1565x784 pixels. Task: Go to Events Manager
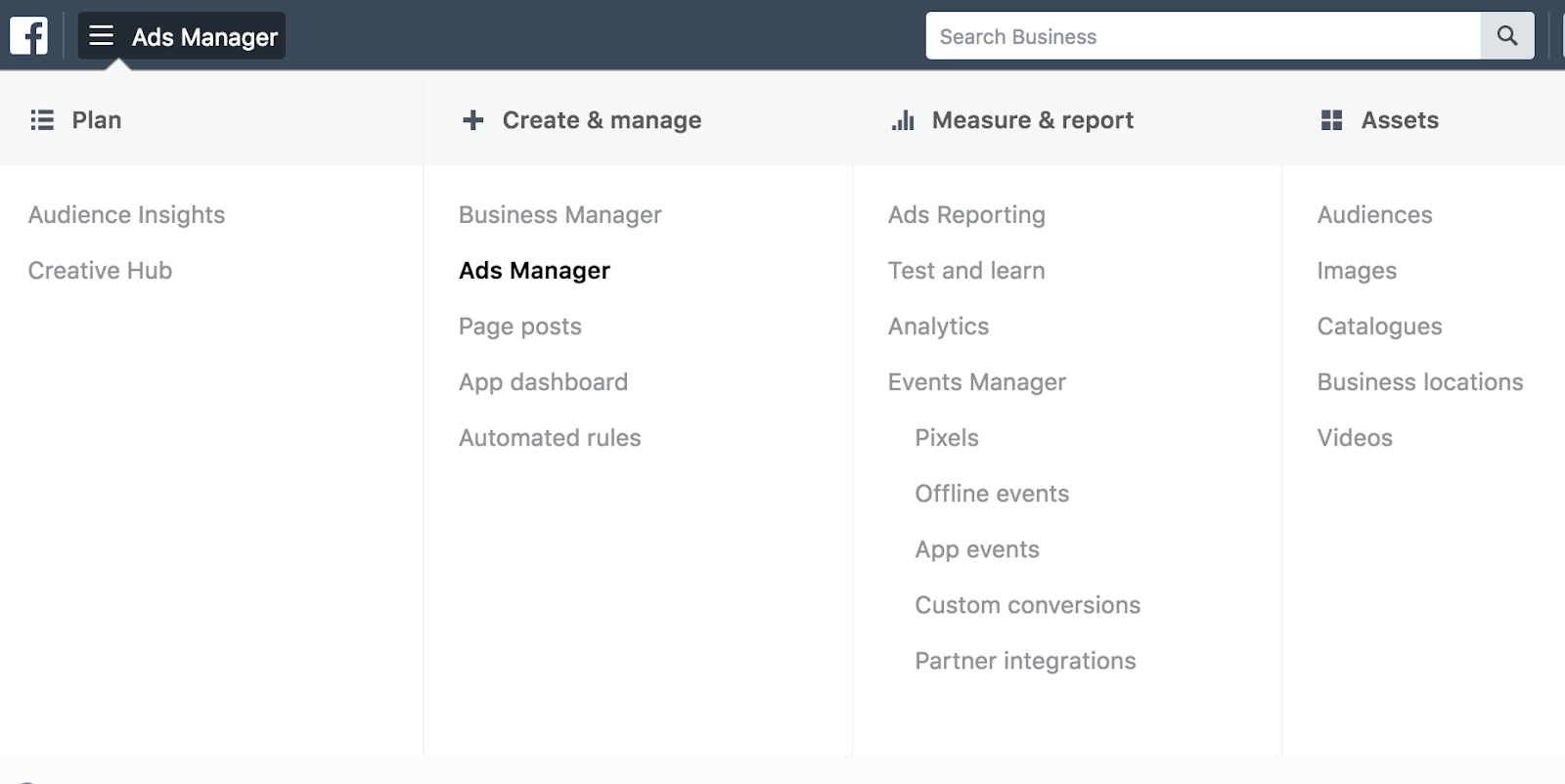pyautogui.click(x=976, y=382)
